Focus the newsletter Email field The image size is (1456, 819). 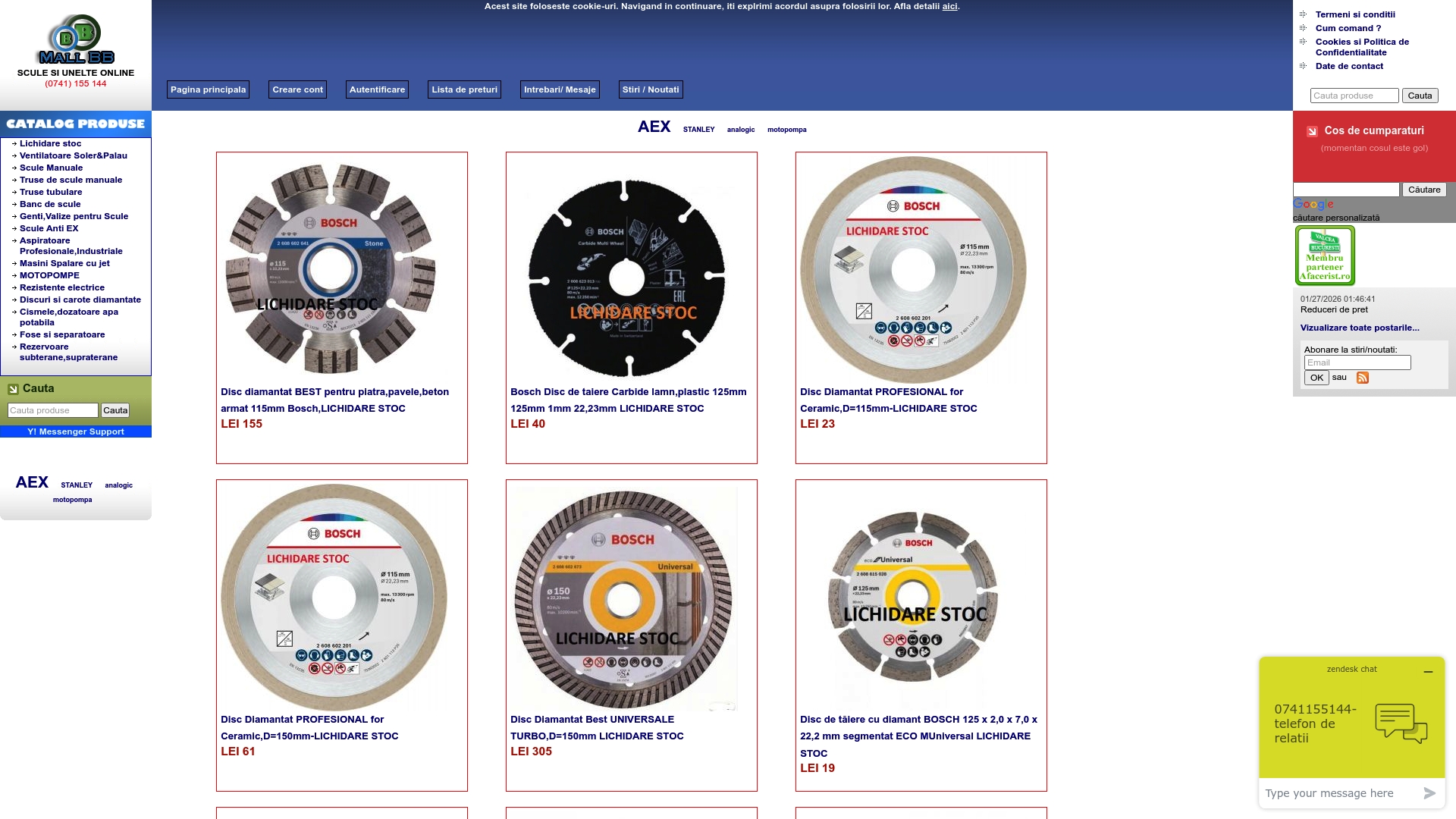click(1357, 362)
